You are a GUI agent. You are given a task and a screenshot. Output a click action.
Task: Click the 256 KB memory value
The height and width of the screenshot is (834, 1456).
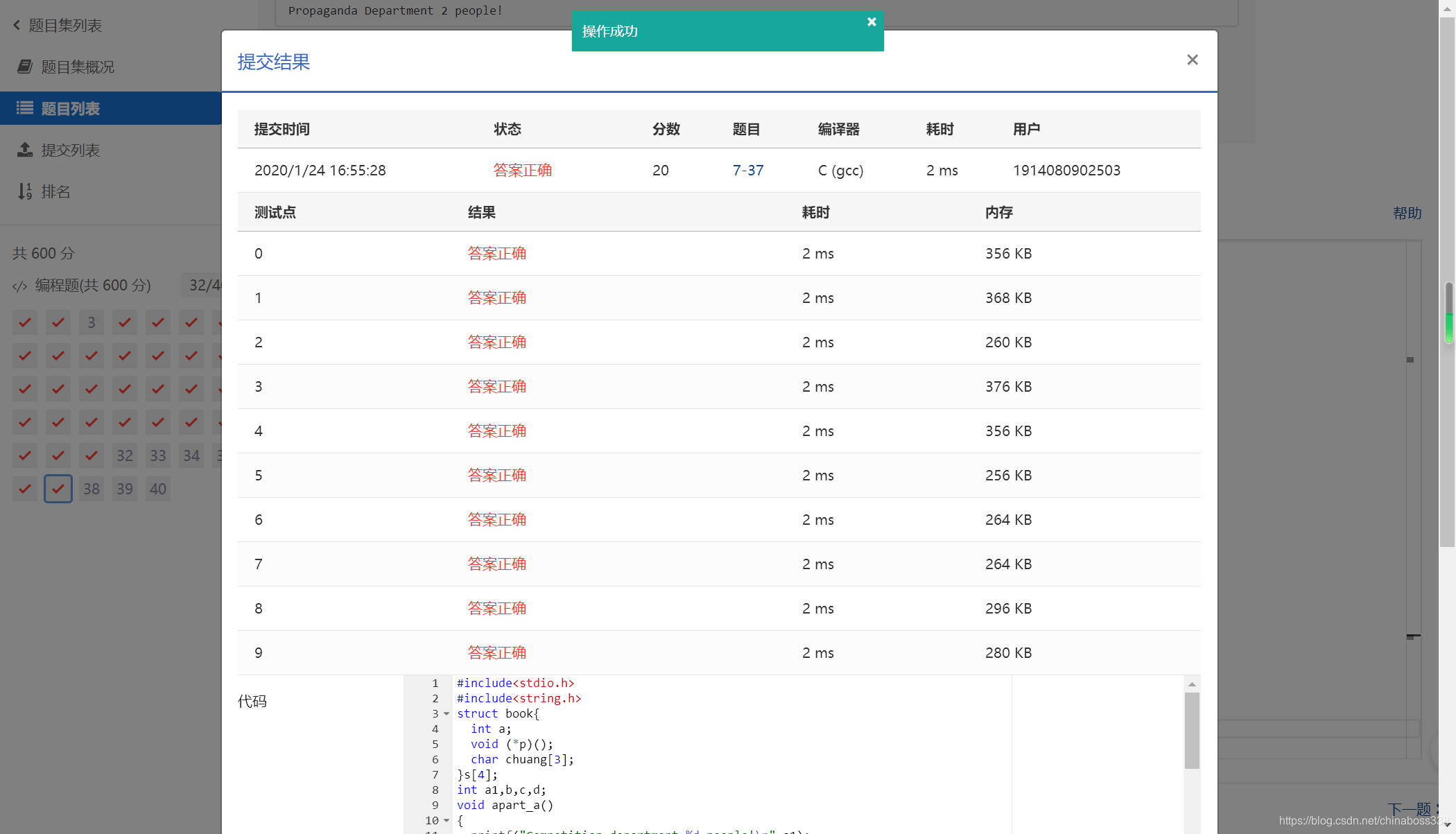tap(1008, 476)
